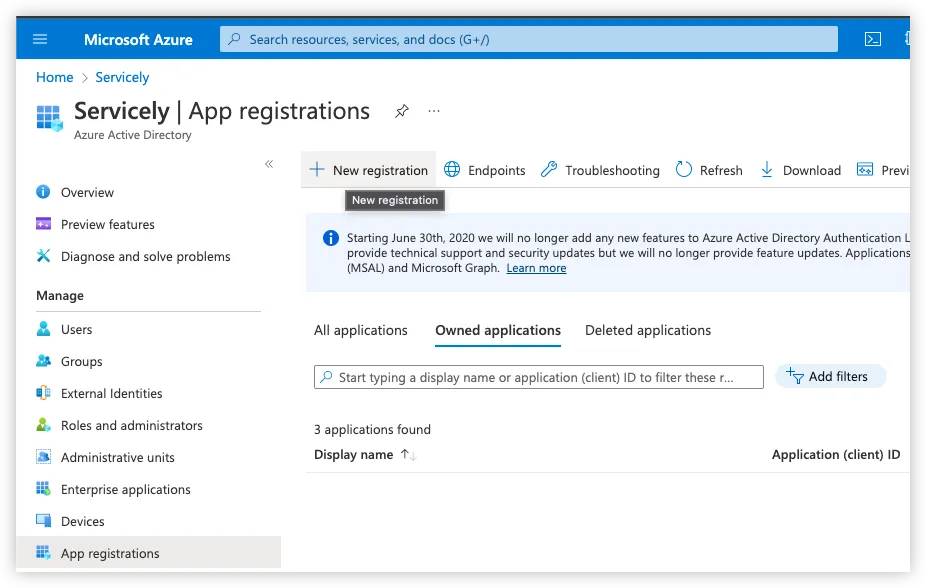Pin the App registrations blade

tap(402, 111)
